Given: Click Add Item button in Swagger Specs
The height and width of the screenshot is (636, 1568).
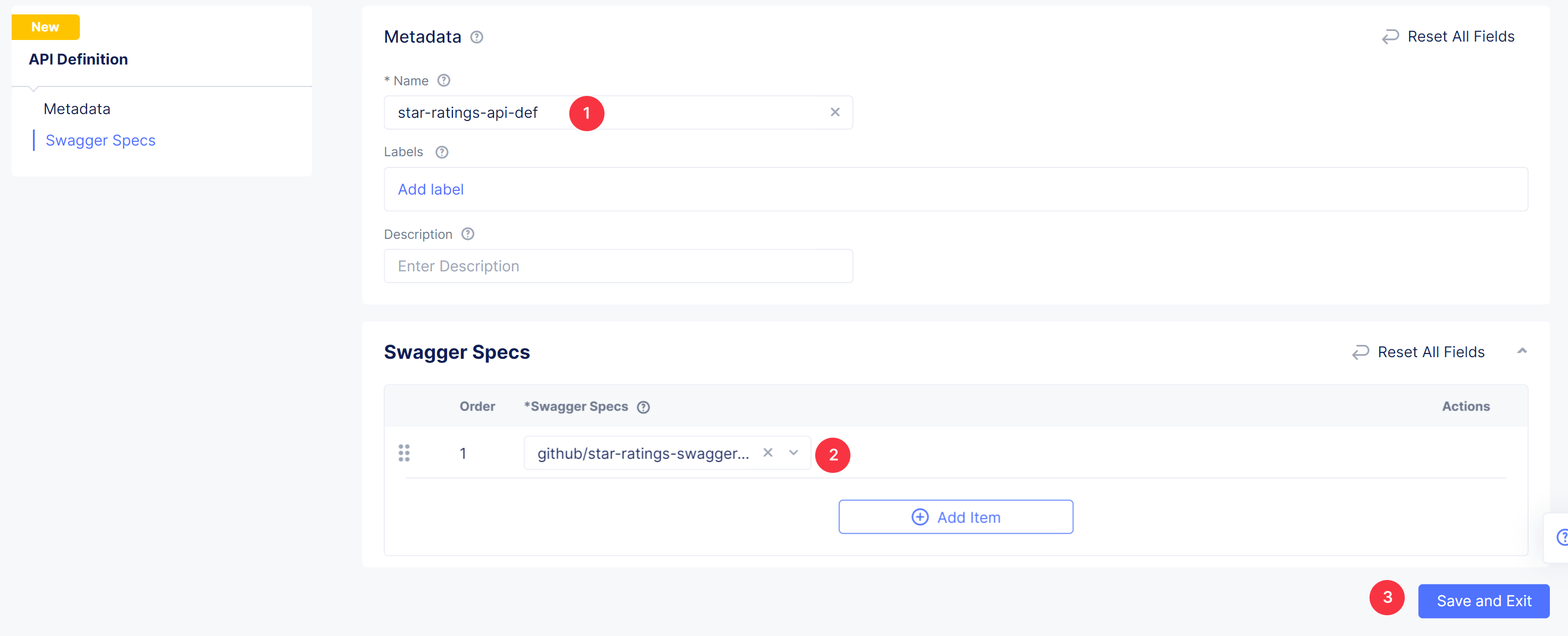Looking at the screenshot, I should point(955,517).
